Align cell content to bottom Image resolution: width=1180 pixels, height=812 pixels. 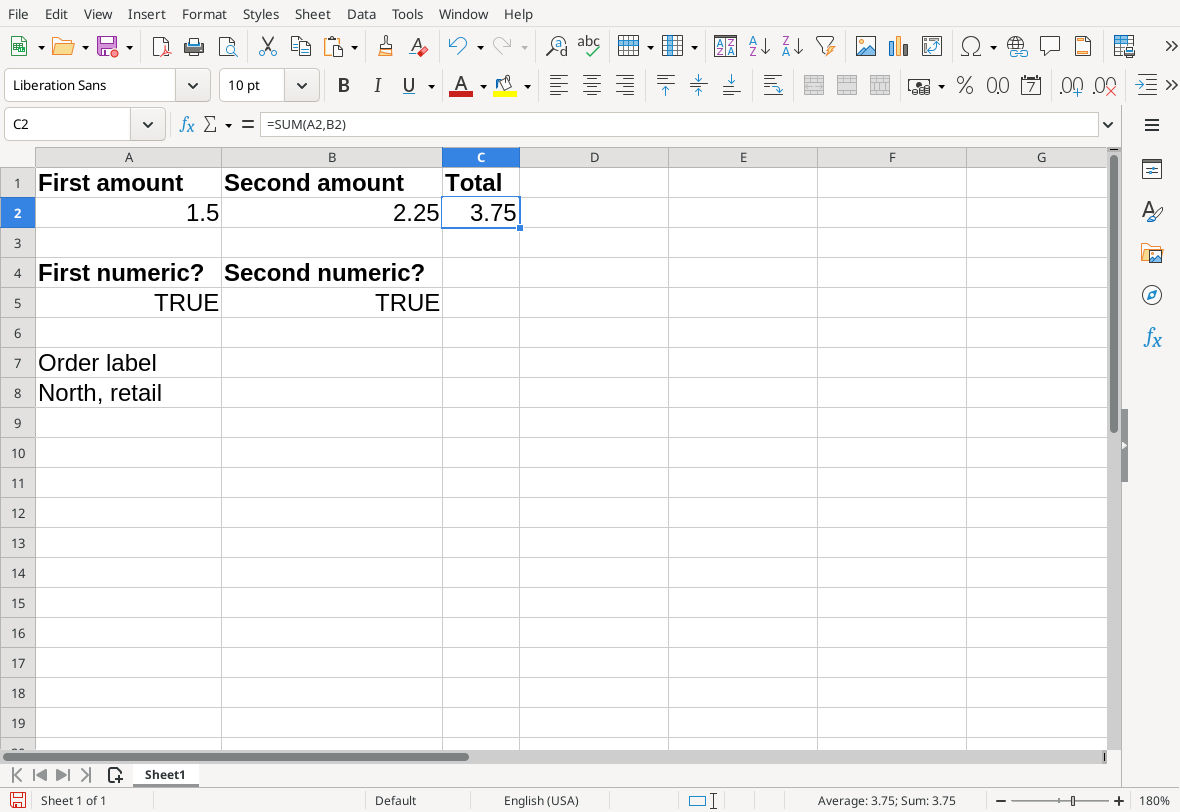point(731,86)
